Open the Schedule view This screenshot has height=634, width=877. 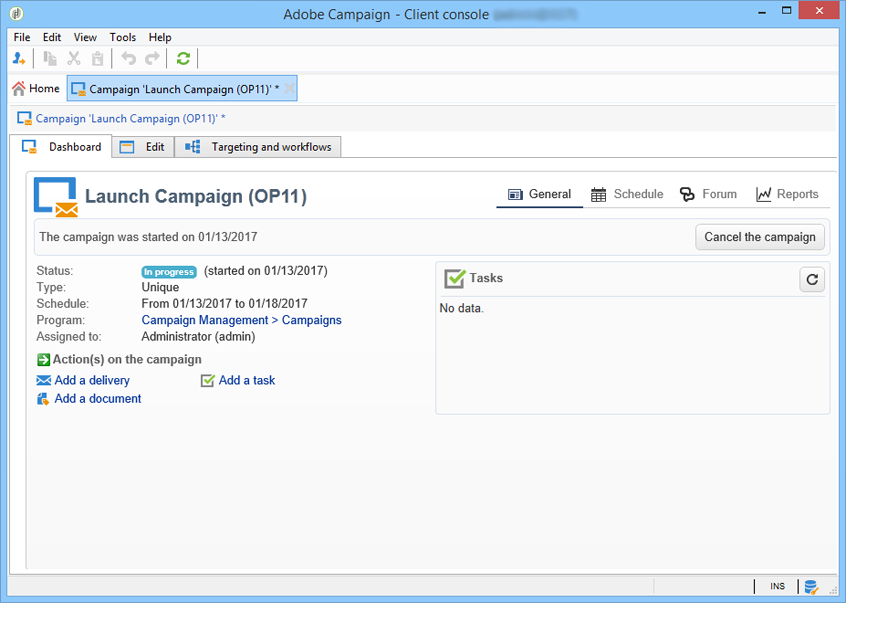(x=627, y=194)
